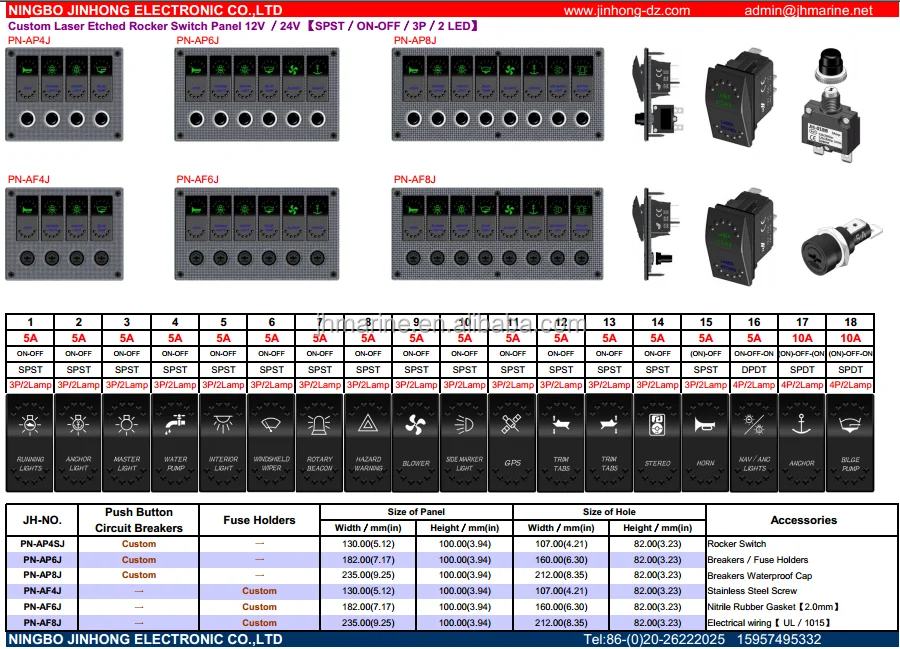Select the PN-AF4J fuse panel image

(64, 234)
